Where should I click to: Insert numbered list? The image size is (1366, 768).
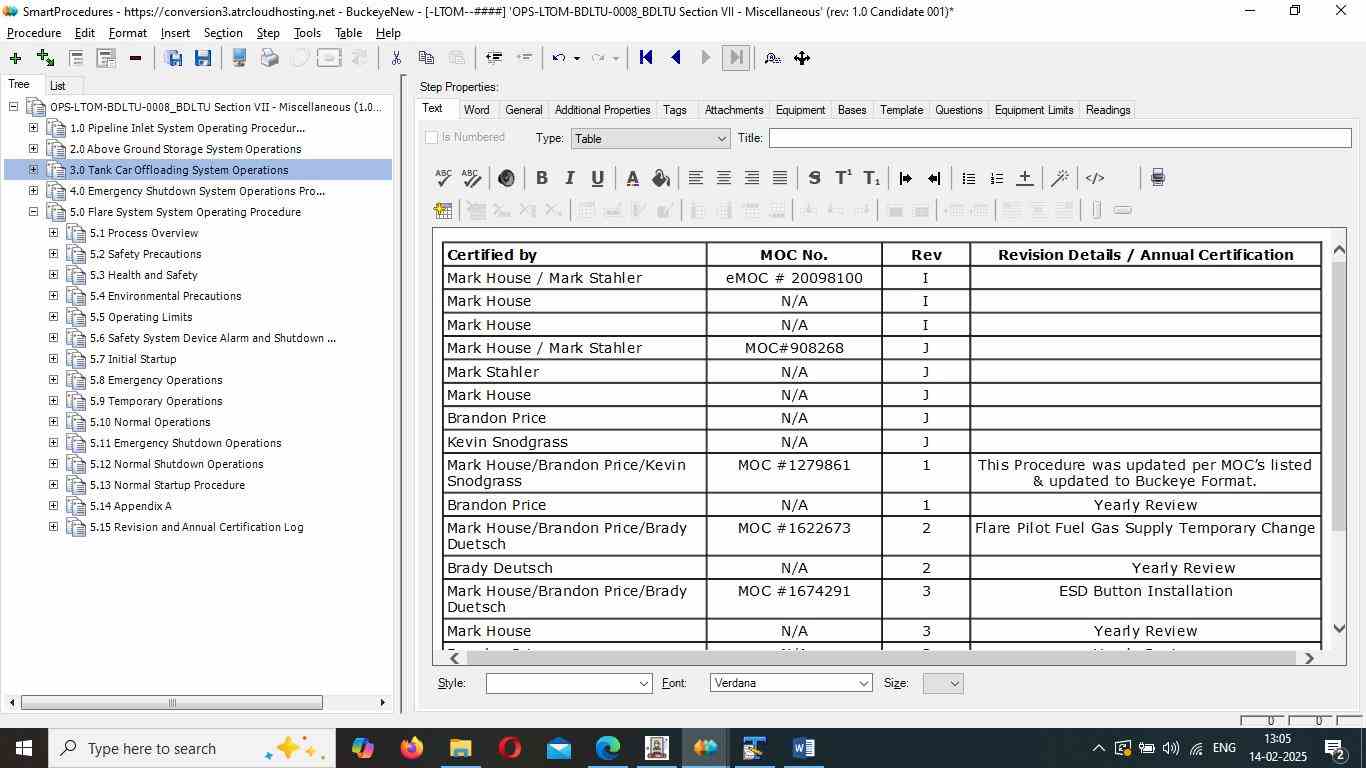coord(996,178)
